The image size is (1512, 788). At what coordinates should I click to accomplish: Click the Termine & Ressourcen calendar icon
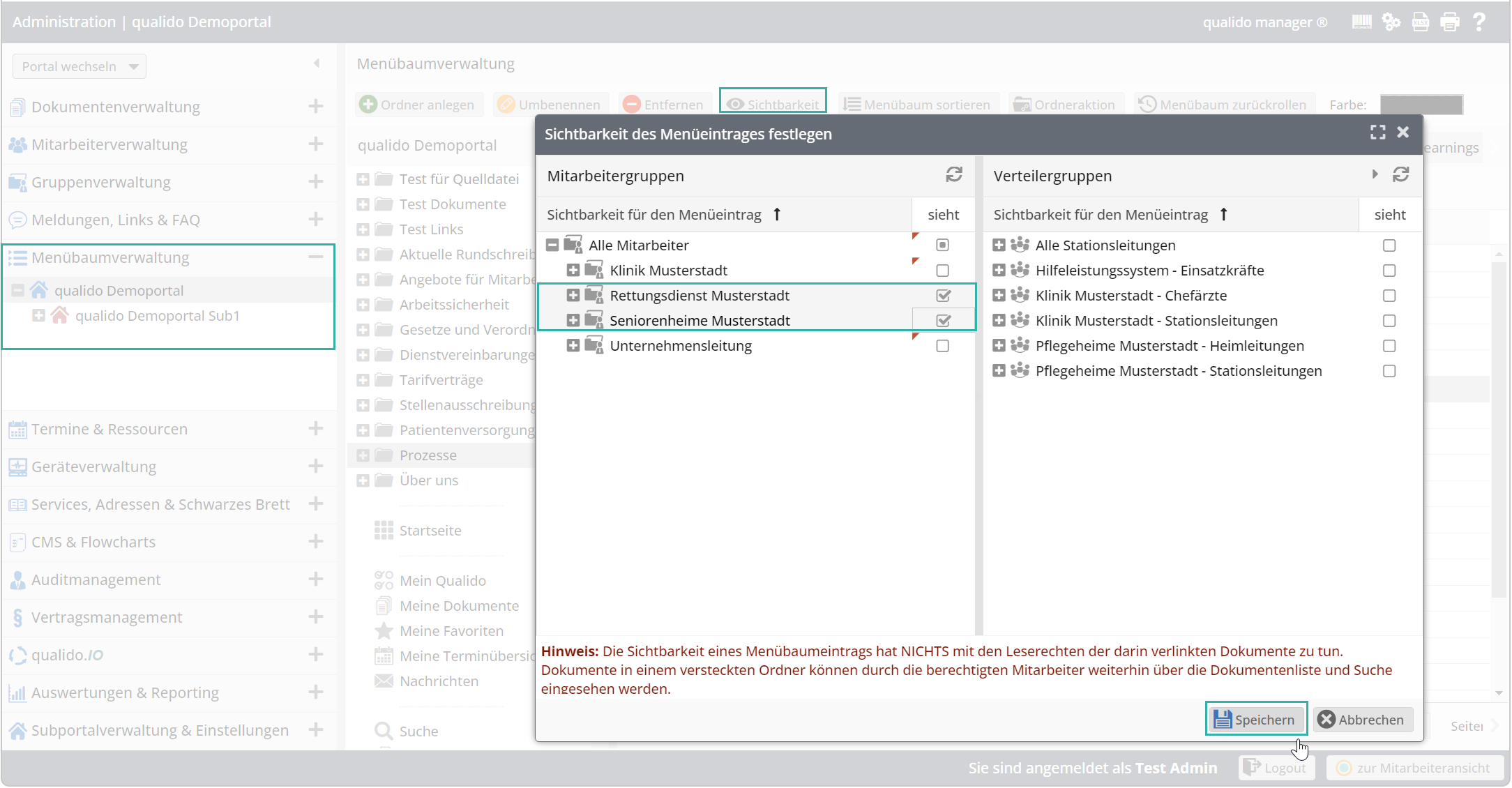[x=17, y=429]
